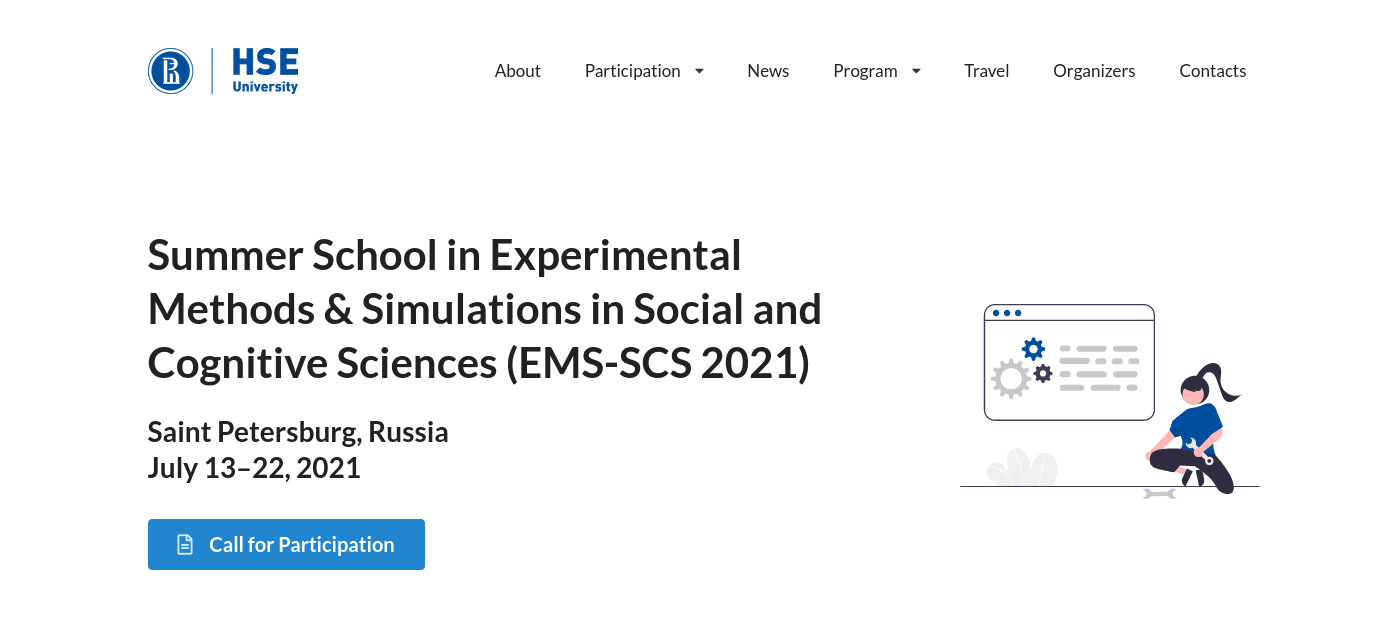Open the Participation chevron arrow
Screen dimensions: 1400x624
pyautogui.click(x=698, y=71)
